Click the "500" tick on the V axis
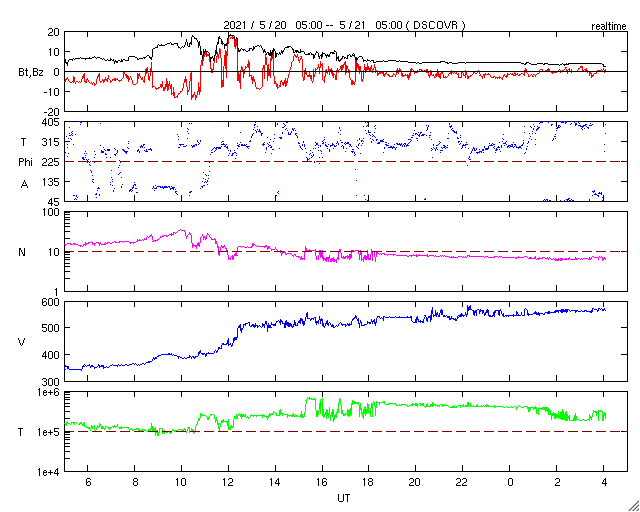This screenshot has width=640, height=512. [51, 328]
